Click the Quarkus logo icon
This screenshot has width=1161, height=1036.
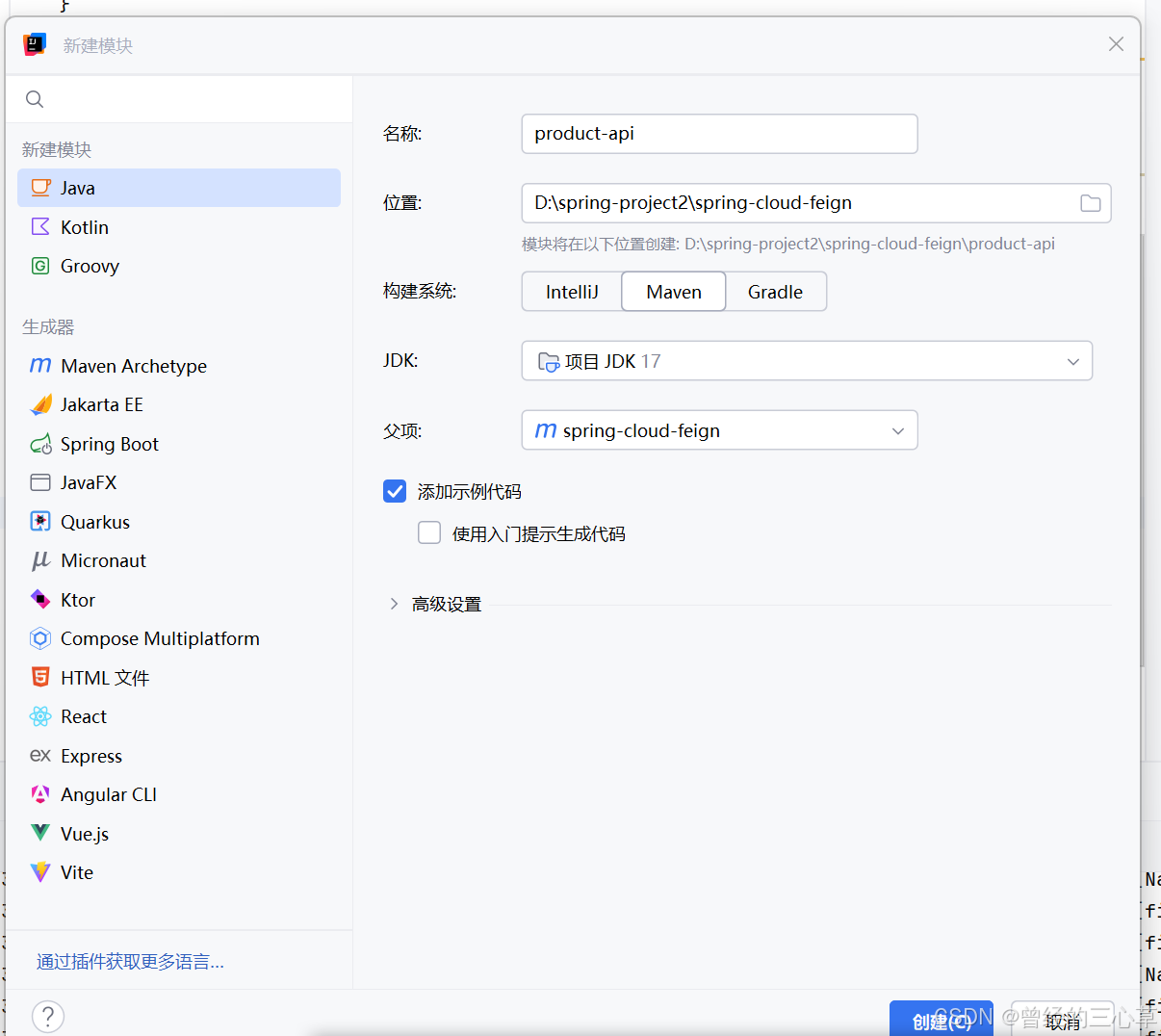(x=40, y=522)
